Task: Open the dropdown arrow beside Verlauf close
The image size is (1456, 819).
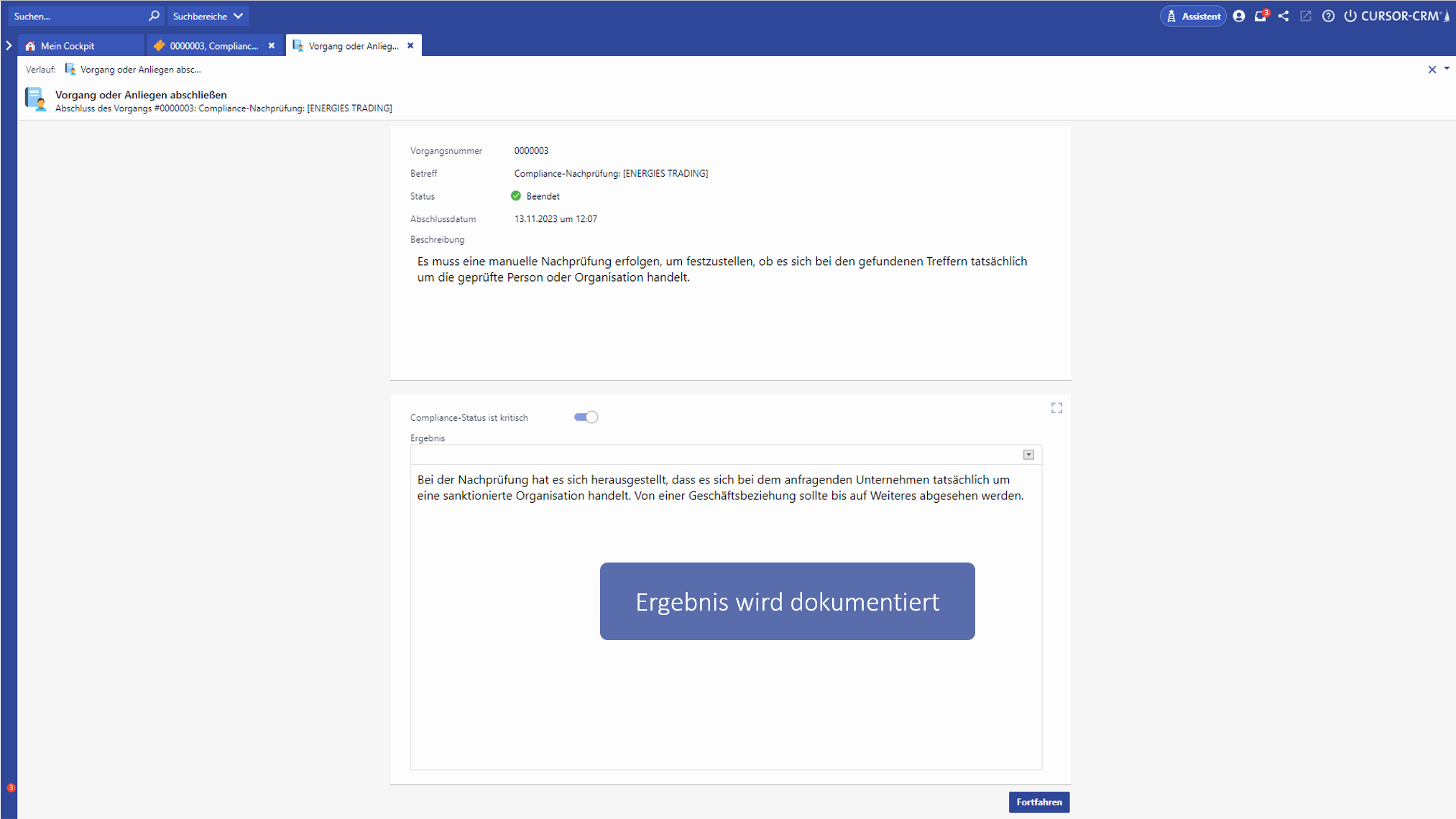Action: [1447, 69]
